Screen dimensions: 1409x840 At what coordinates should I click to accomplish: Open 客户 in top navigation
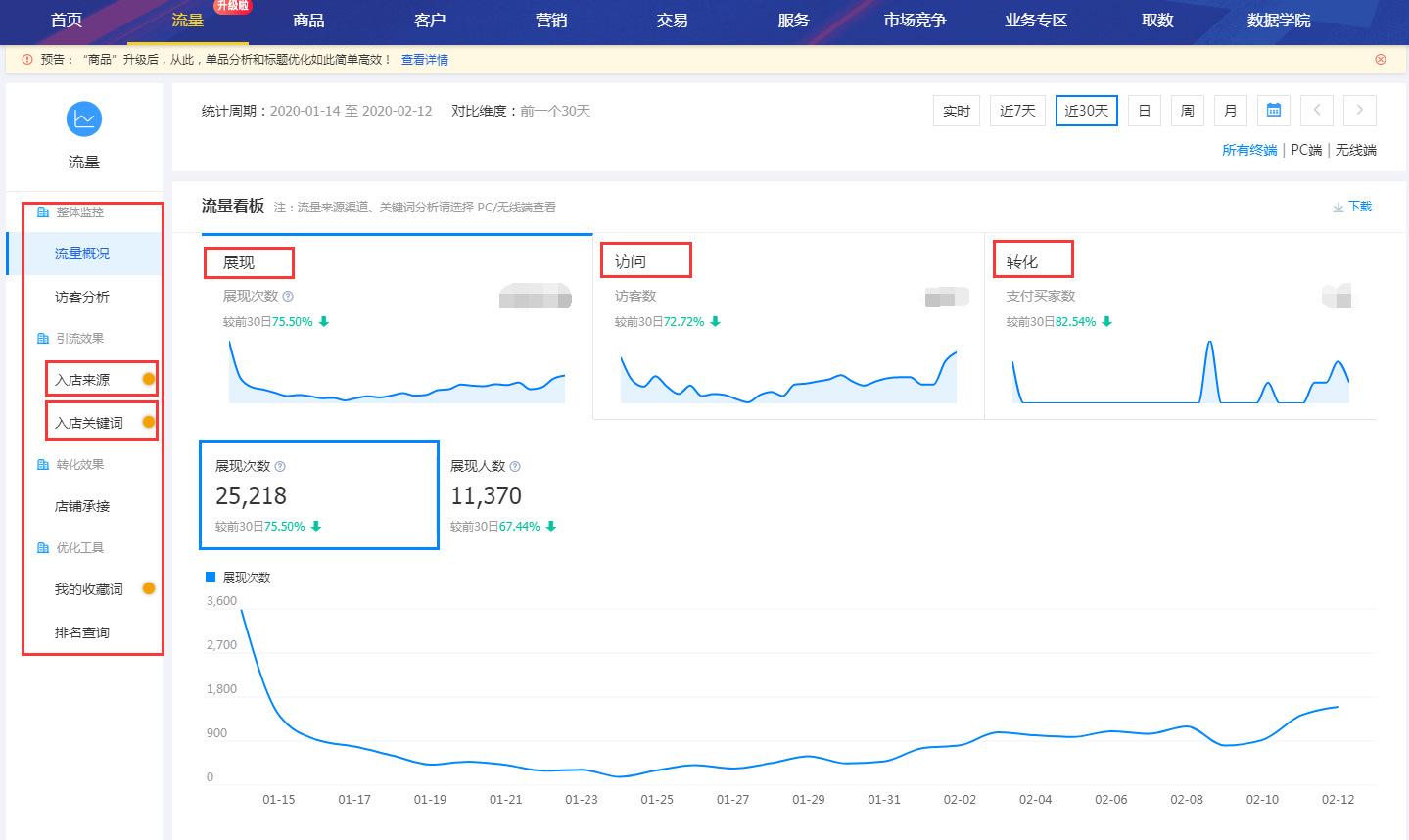(x=430, y=21)
